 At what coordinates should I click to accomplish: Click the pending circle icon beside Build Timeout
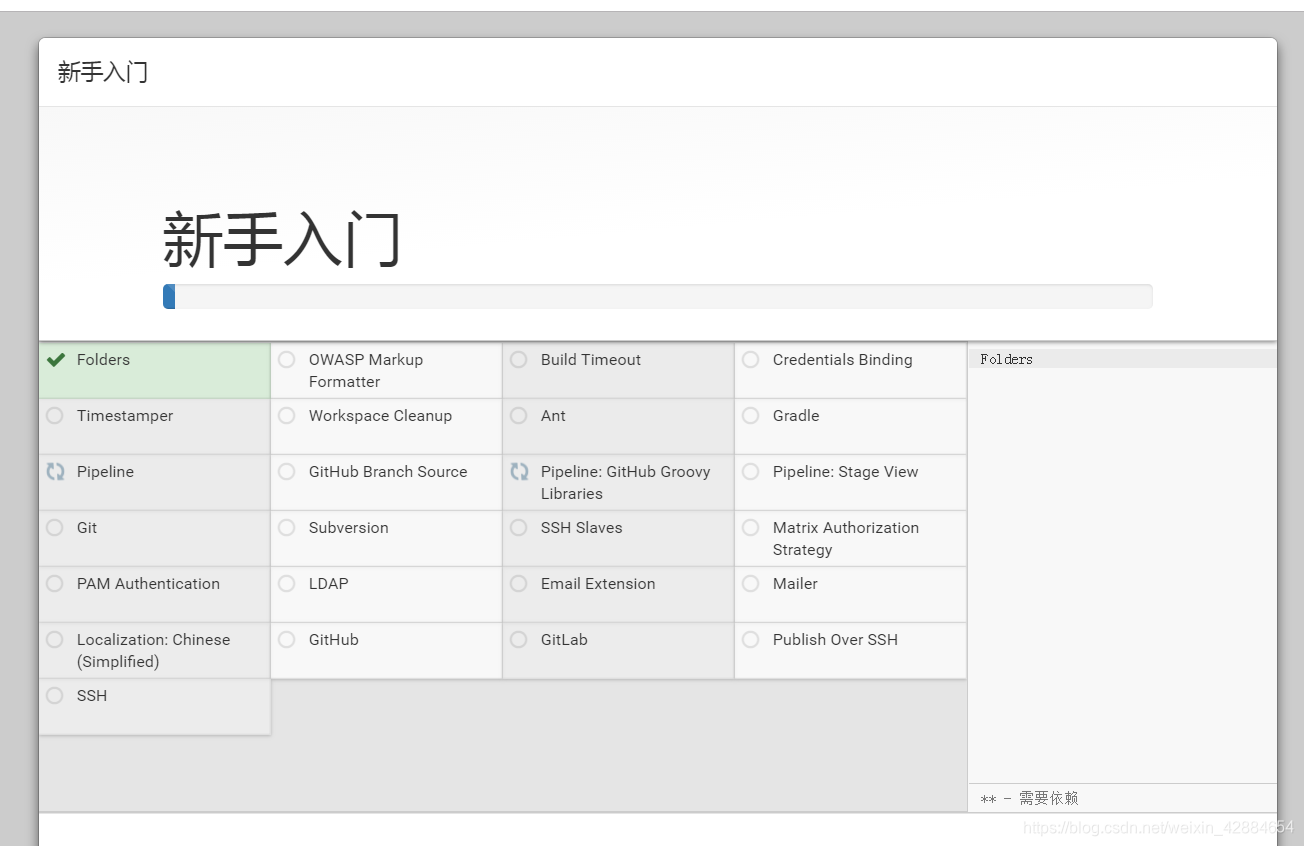(519, 360)
